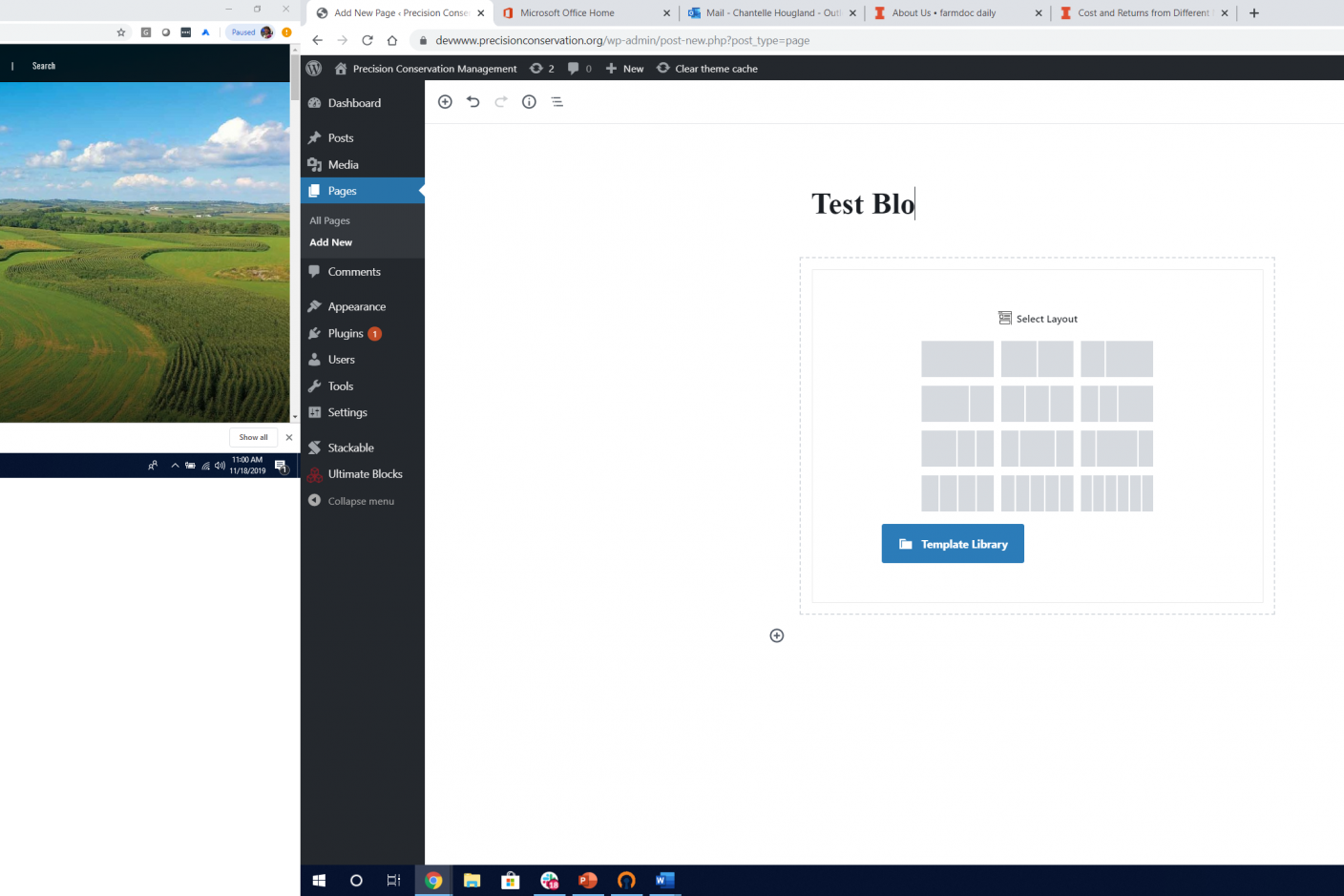
Task: Reload the page with browser refresh icon
Action: click(x=367, y=40)
